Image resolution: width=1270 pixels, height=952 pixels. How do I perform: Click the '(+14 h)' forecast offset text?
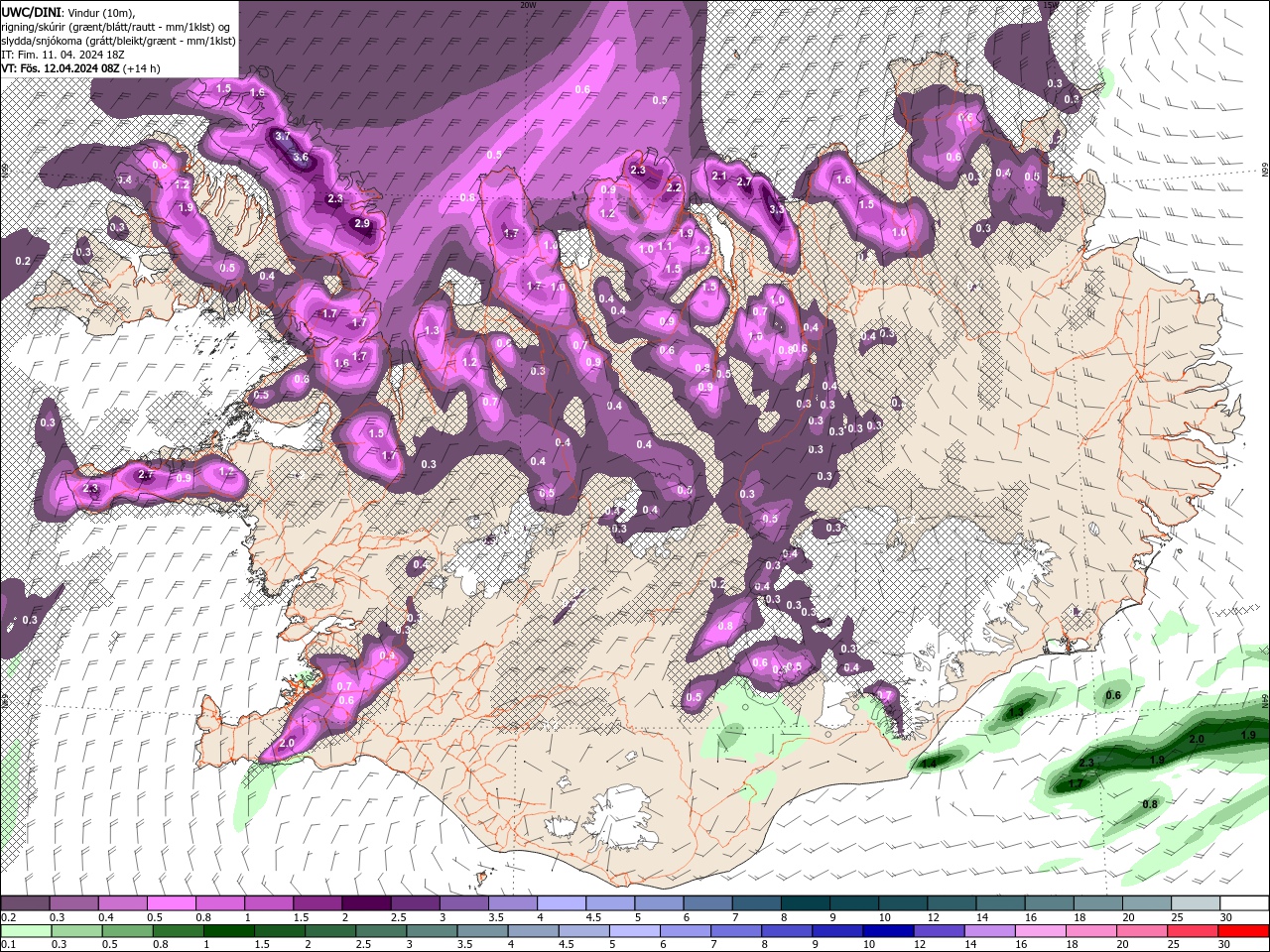[142, 68]
